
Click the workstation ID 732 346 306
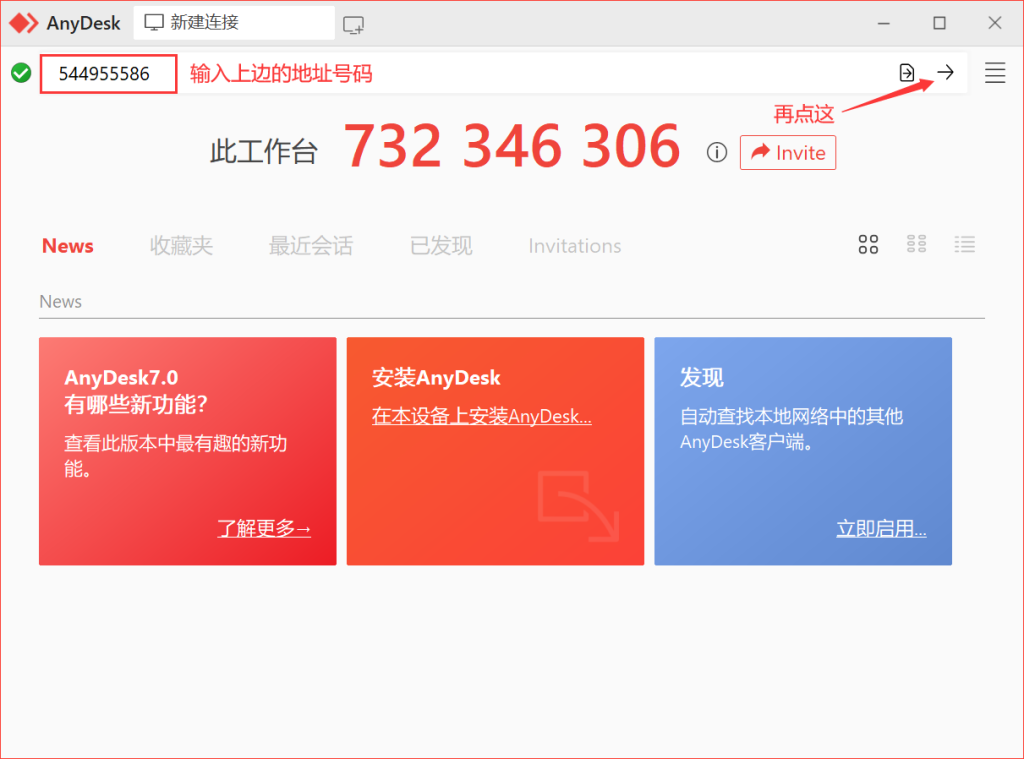tap(512, 146)
